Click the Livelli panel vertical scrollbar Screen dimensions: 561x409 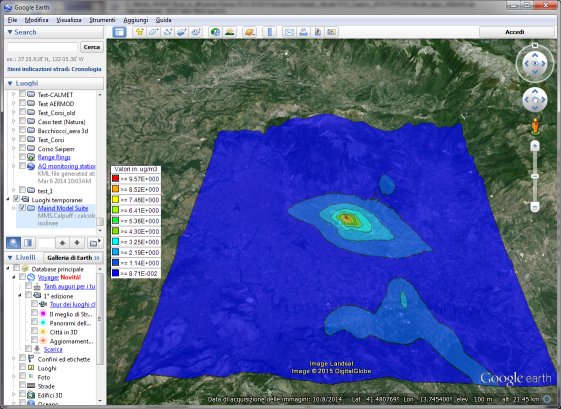pyautogui.click(x=100, y=318)
